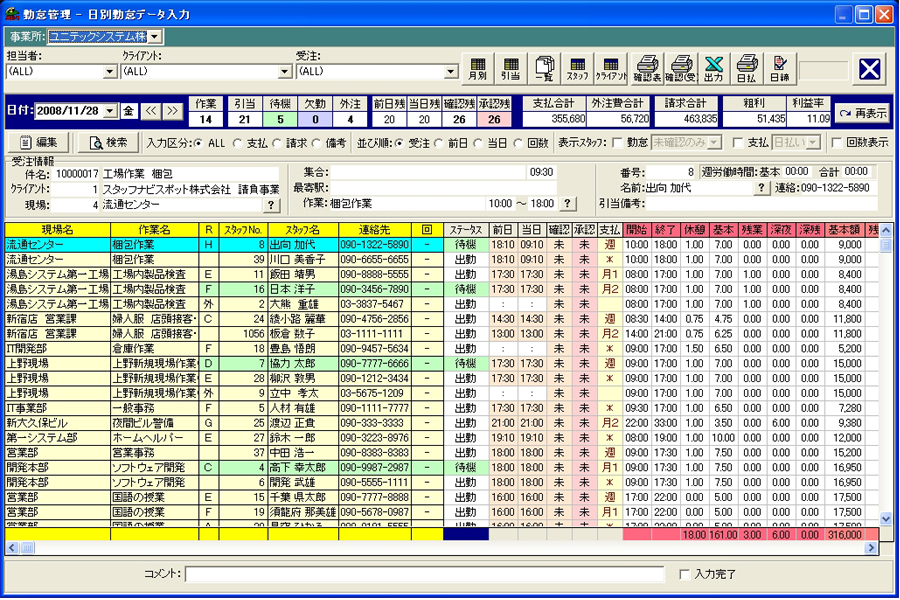The width and height of the screenshot is (900, 600).
Task: Click the 日払 daily payment printer icon
Action: (x=746, y=67)
